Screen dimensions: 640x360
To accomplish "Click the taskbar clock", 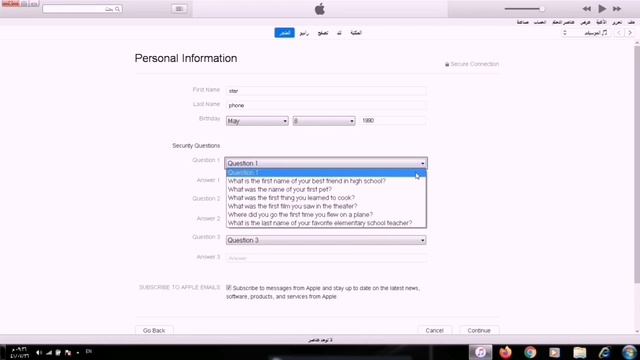I will [x=19, y=353].
